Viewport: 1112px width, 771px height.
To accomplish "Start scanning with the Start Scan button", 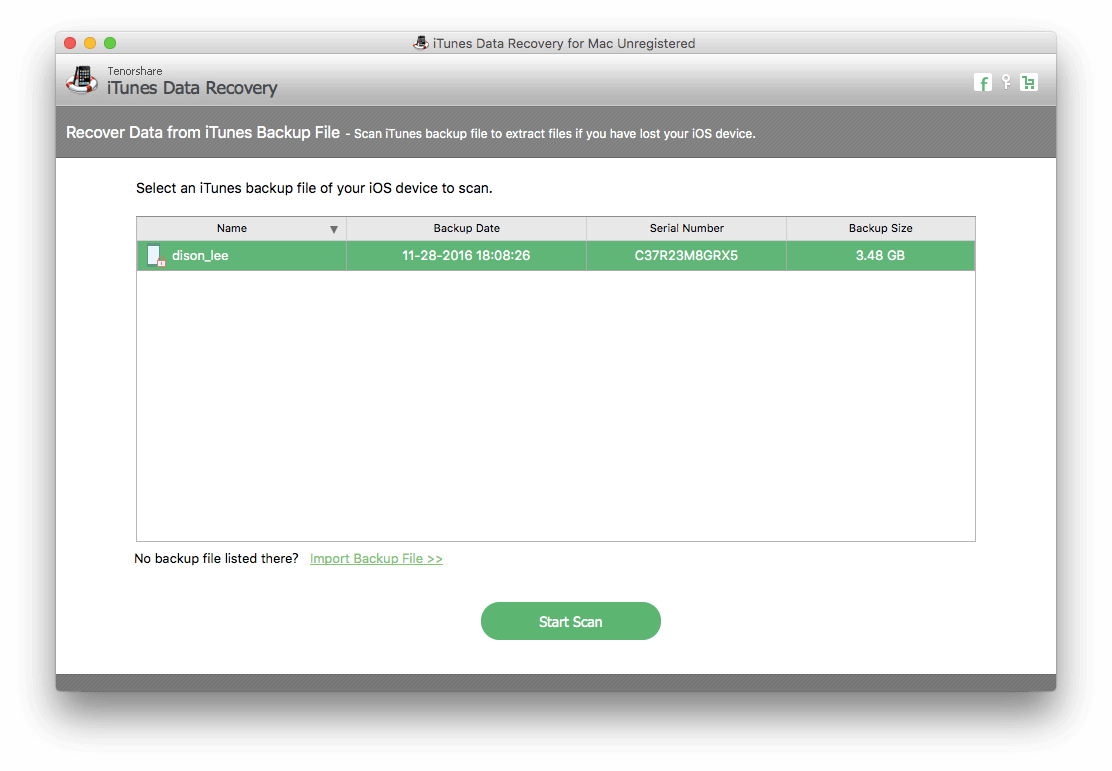I will [x=570, y=621].
